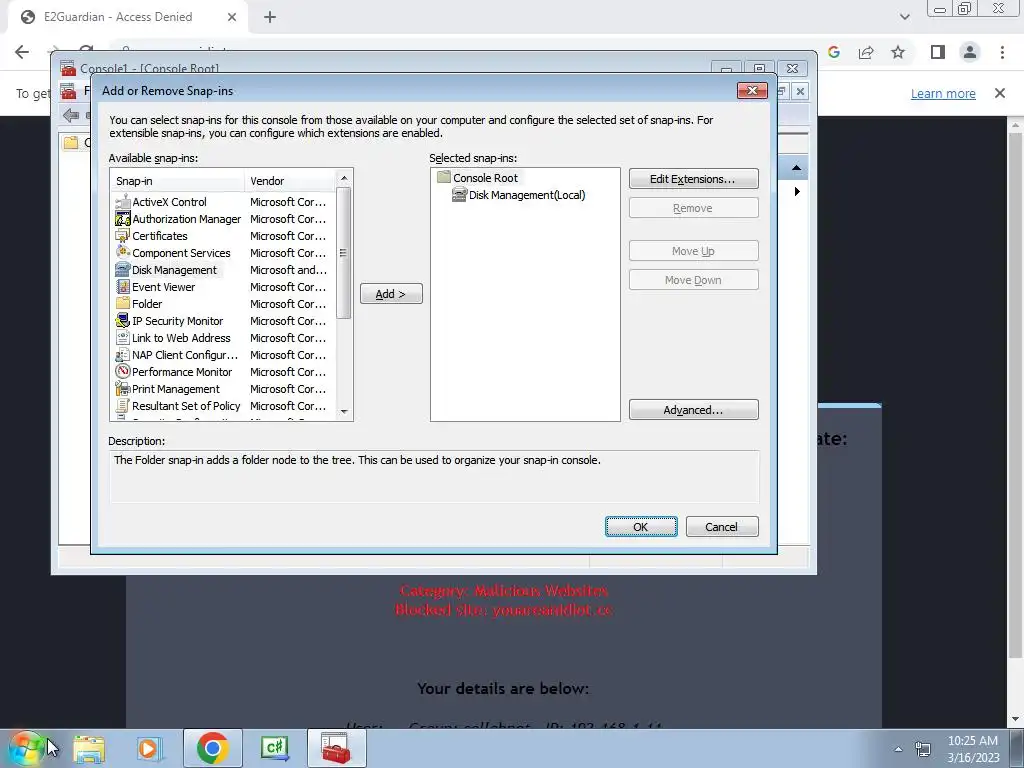Screen dimensions: 1024x768
Task: Click the snap-in list scroll down arrow
Action: (x=344, y=411)
